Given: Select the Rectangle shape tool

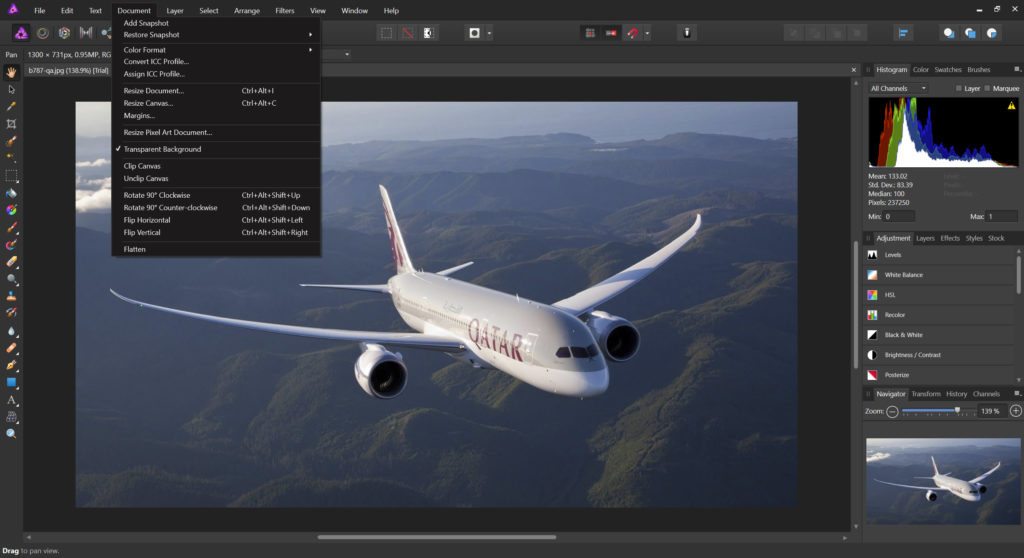Looking at the screenshot, I should coord(11,382).
